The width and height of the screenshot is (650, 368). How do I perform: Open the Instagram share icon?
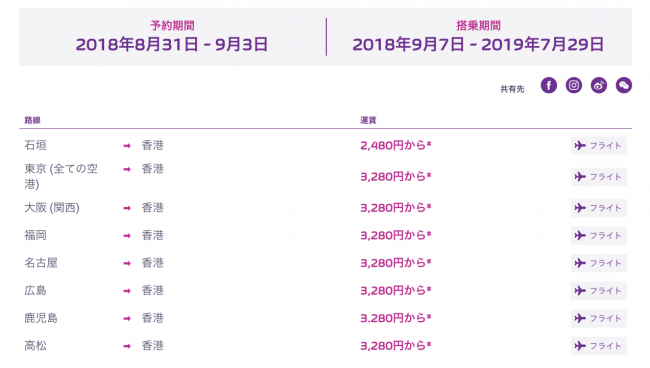[x=574, y=85]
